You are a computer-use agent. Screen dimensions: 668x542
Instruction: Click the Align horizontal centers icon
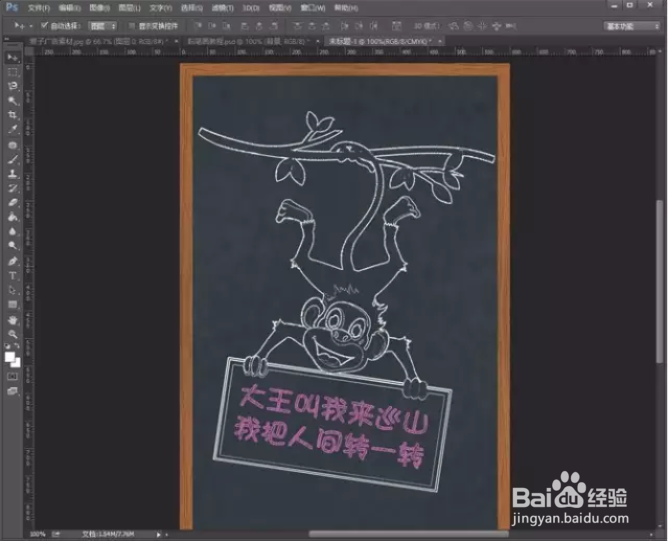[x=259, y=26]
